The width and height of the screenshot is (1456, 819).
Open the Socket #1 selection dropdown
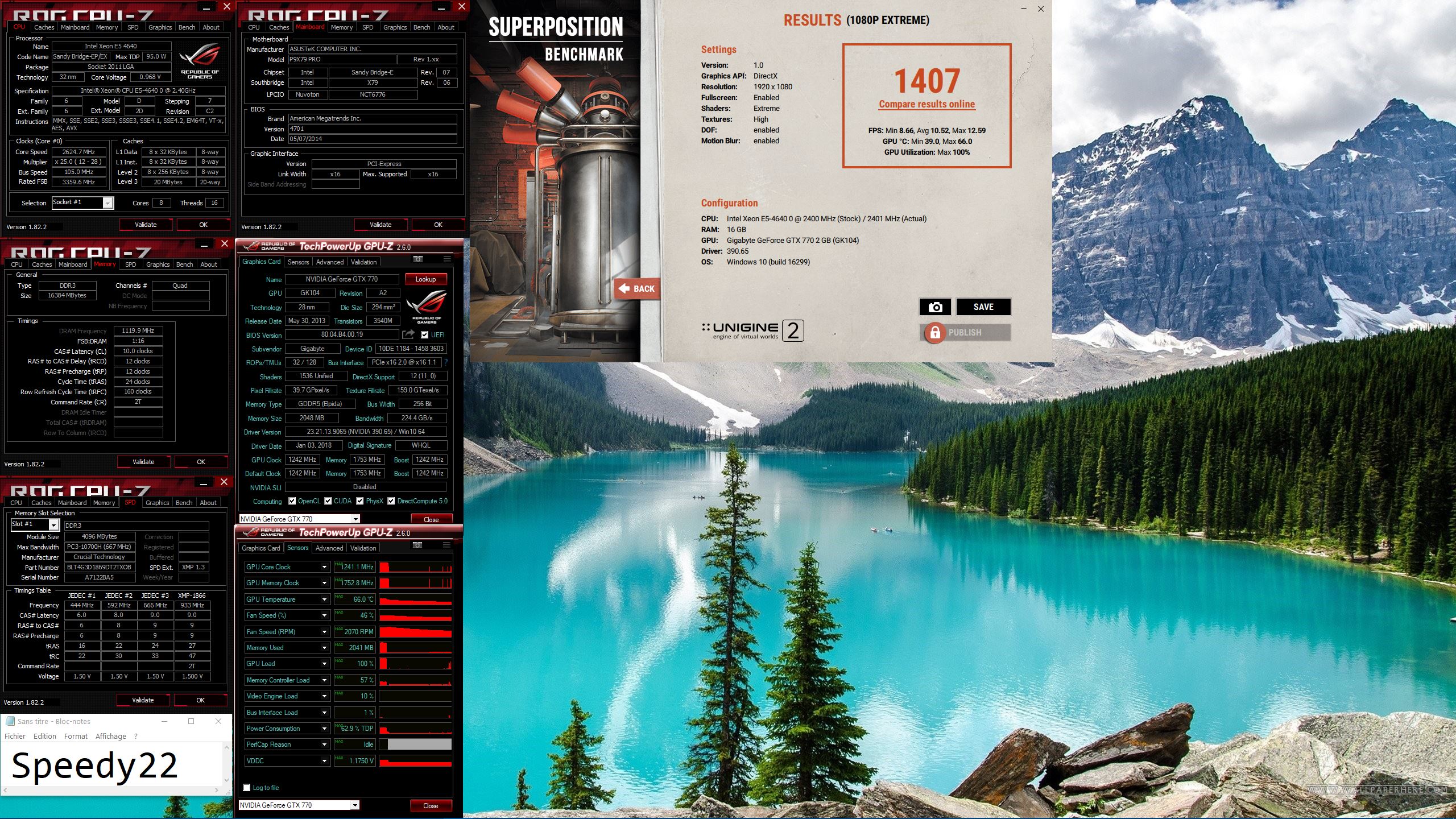(107, 203)
